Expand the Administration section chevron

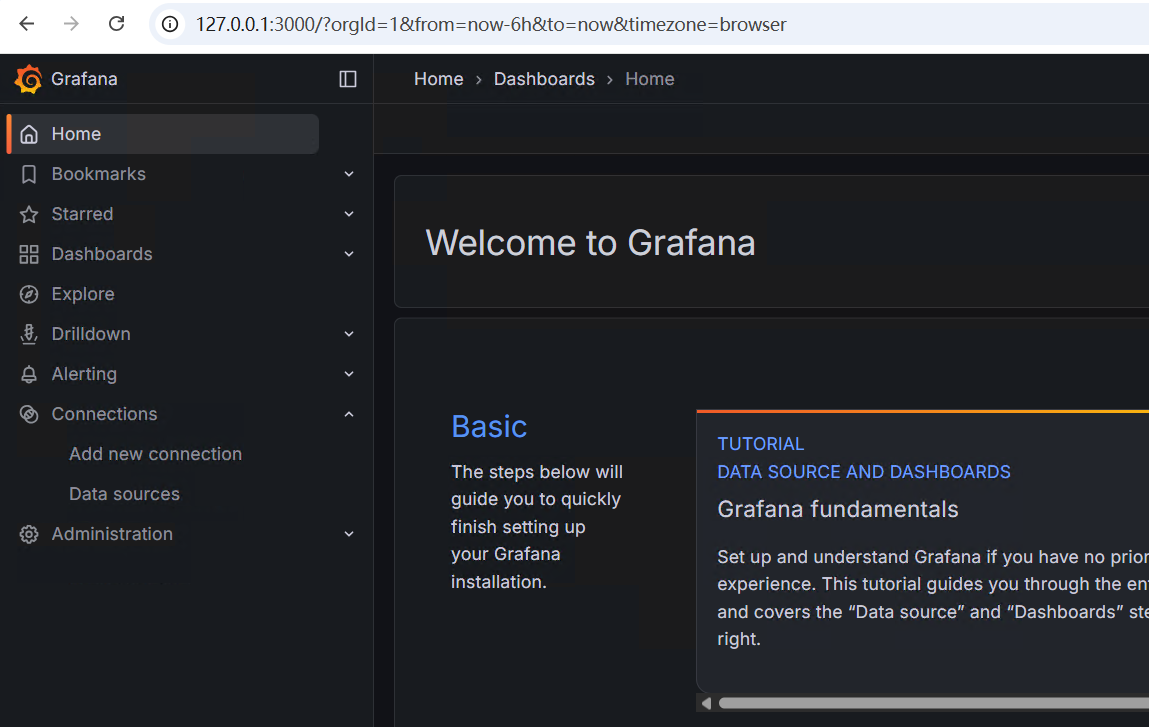click(x=349, y=534)
